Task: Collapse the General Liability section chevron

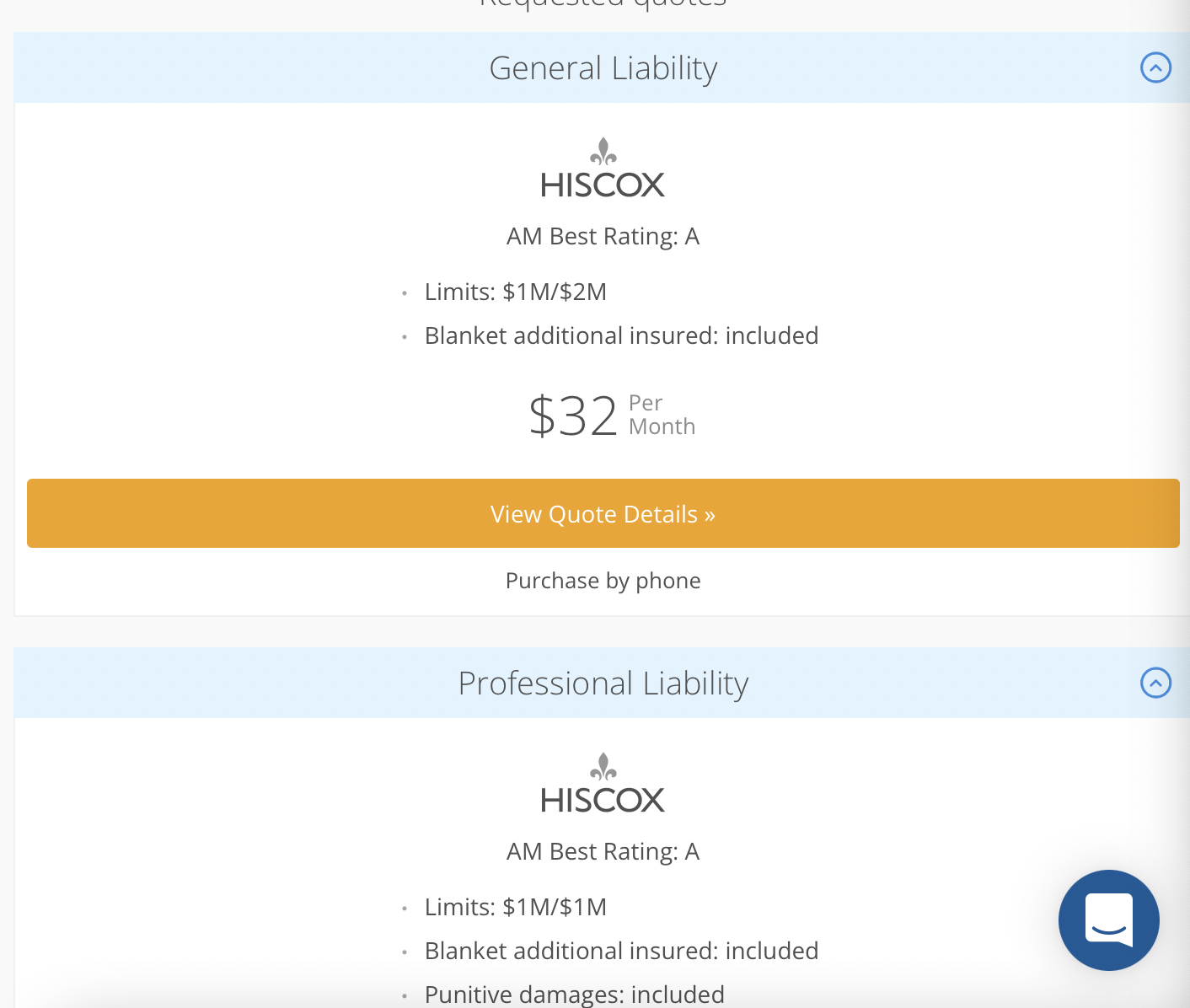Action: 1155,67
